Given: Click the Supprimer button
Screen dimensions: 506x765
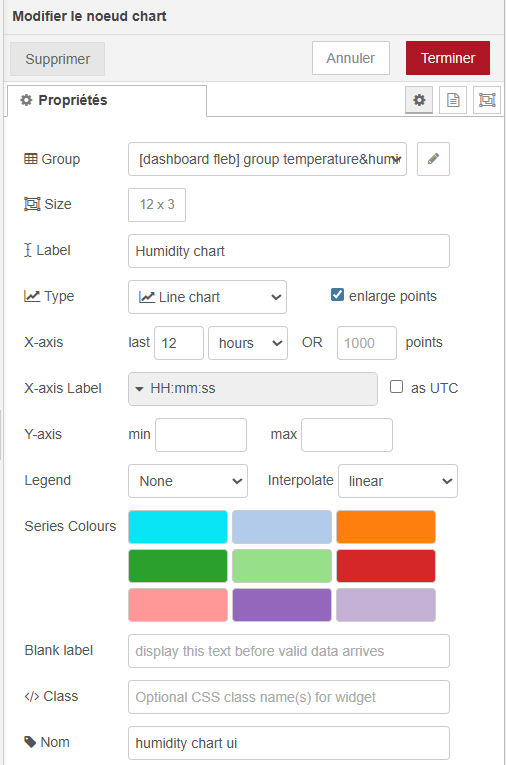Looking at the screenshot, I should point(58,59).
